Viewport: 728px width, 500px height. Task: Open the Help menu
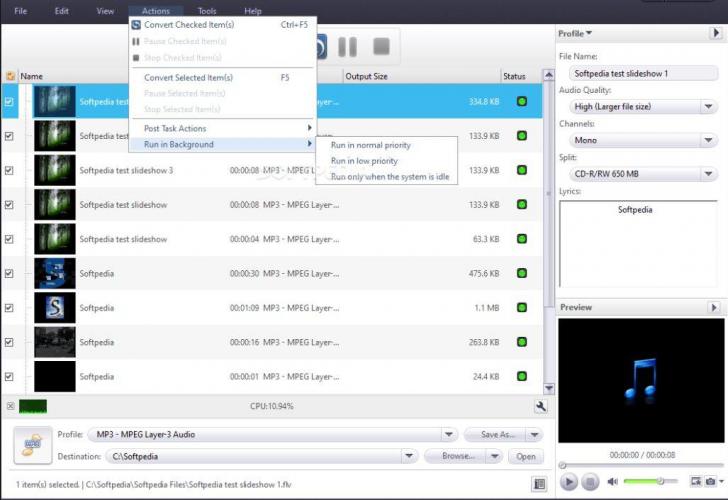point(253,11)
